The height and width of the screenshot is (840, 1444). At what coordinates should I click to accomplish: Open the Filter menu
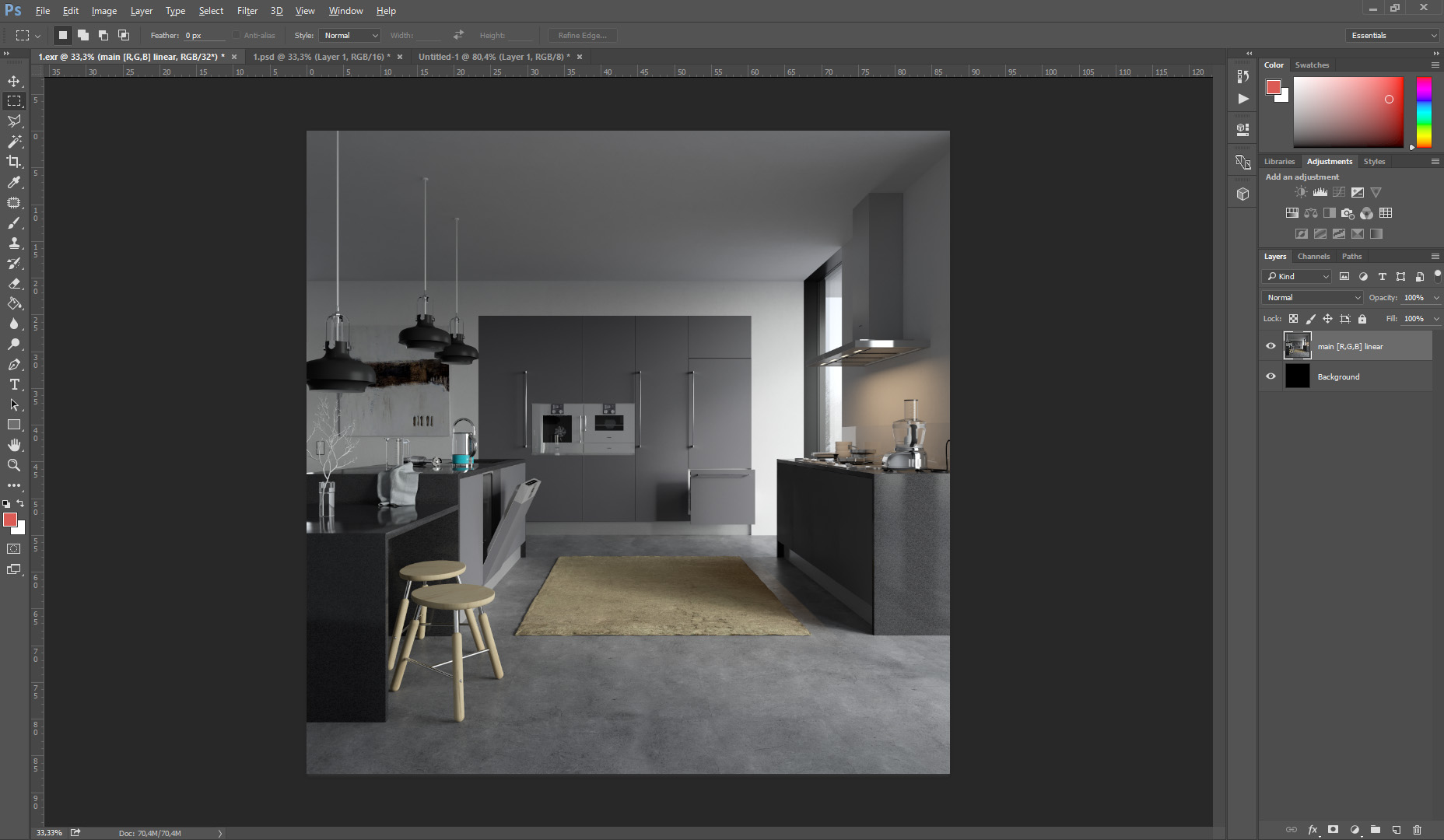(247, 11)
